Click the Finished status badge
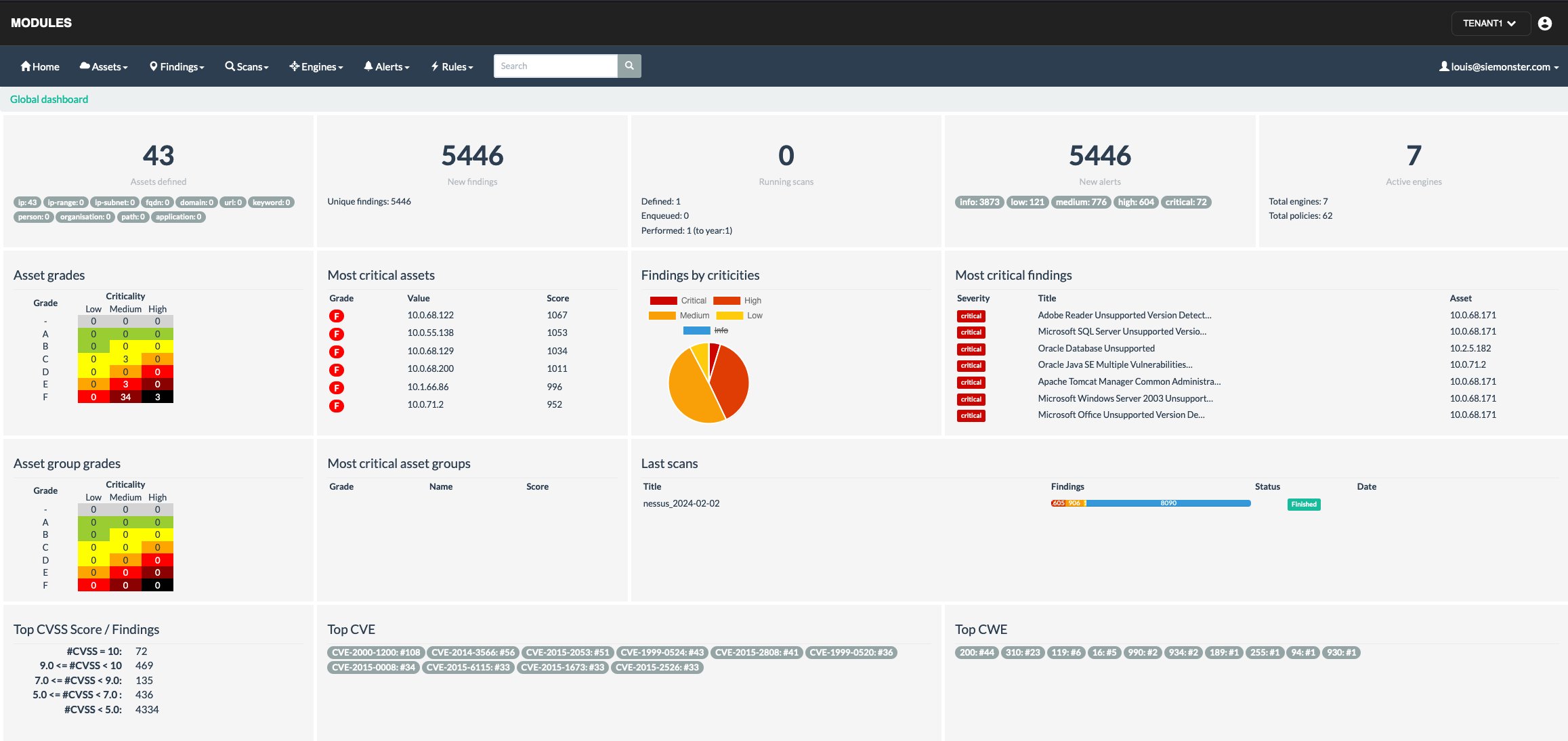The width and height of the screenshot is (1568, 741). click(x=1303, y=504)
